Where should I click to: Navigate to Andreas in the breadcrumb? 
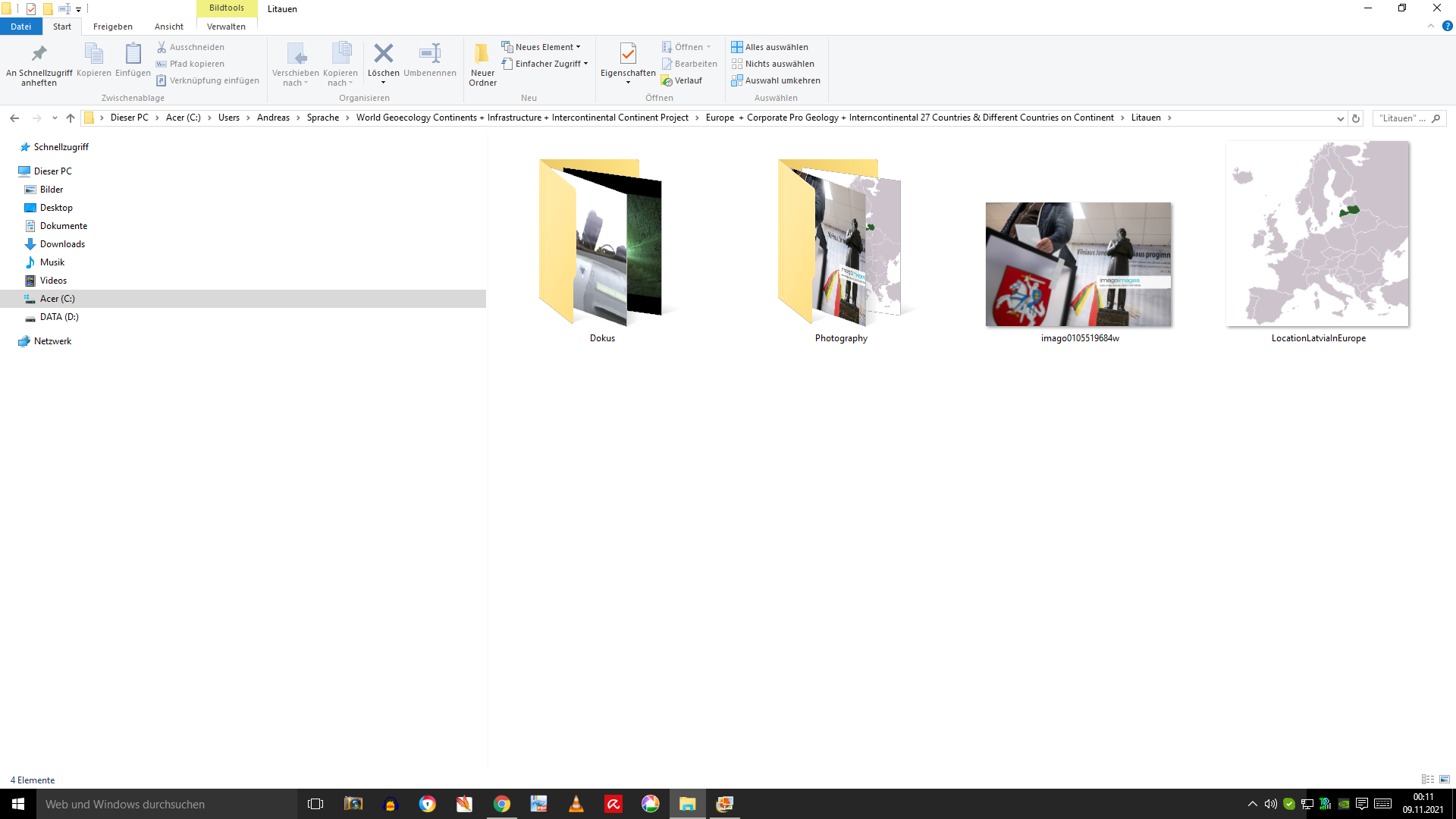273,118
